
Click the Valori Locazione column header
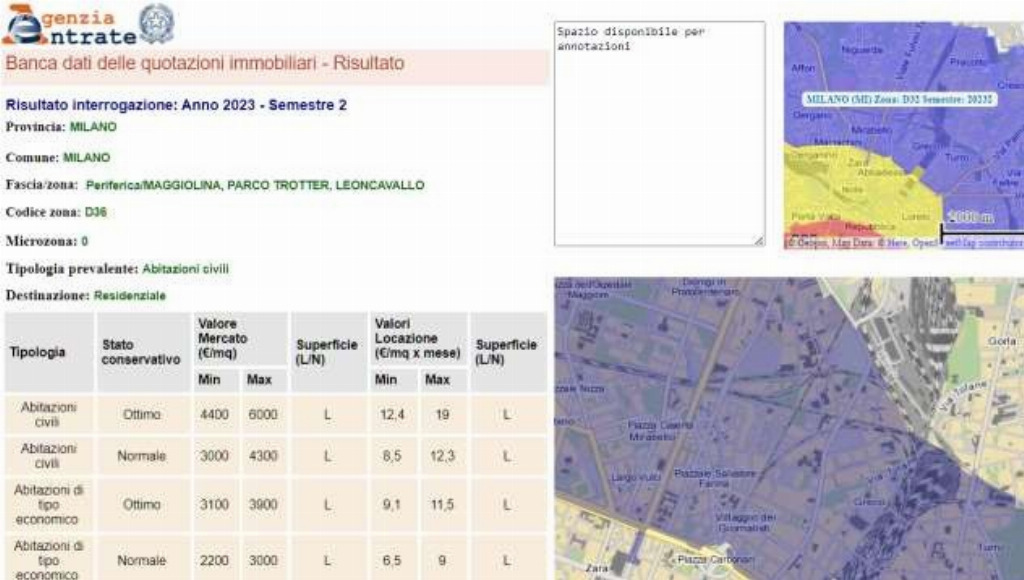pos(417,339)
